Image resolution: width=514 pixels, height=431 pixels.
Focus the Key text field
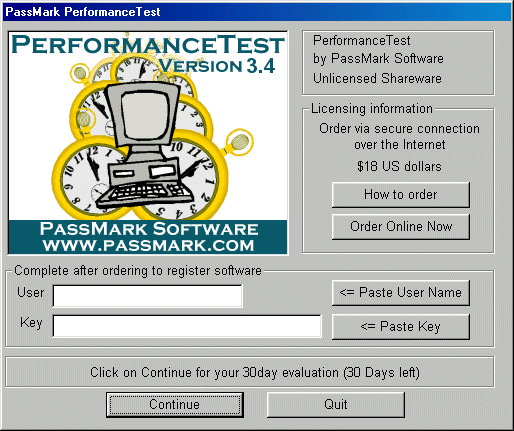click(x=187, y=326)
